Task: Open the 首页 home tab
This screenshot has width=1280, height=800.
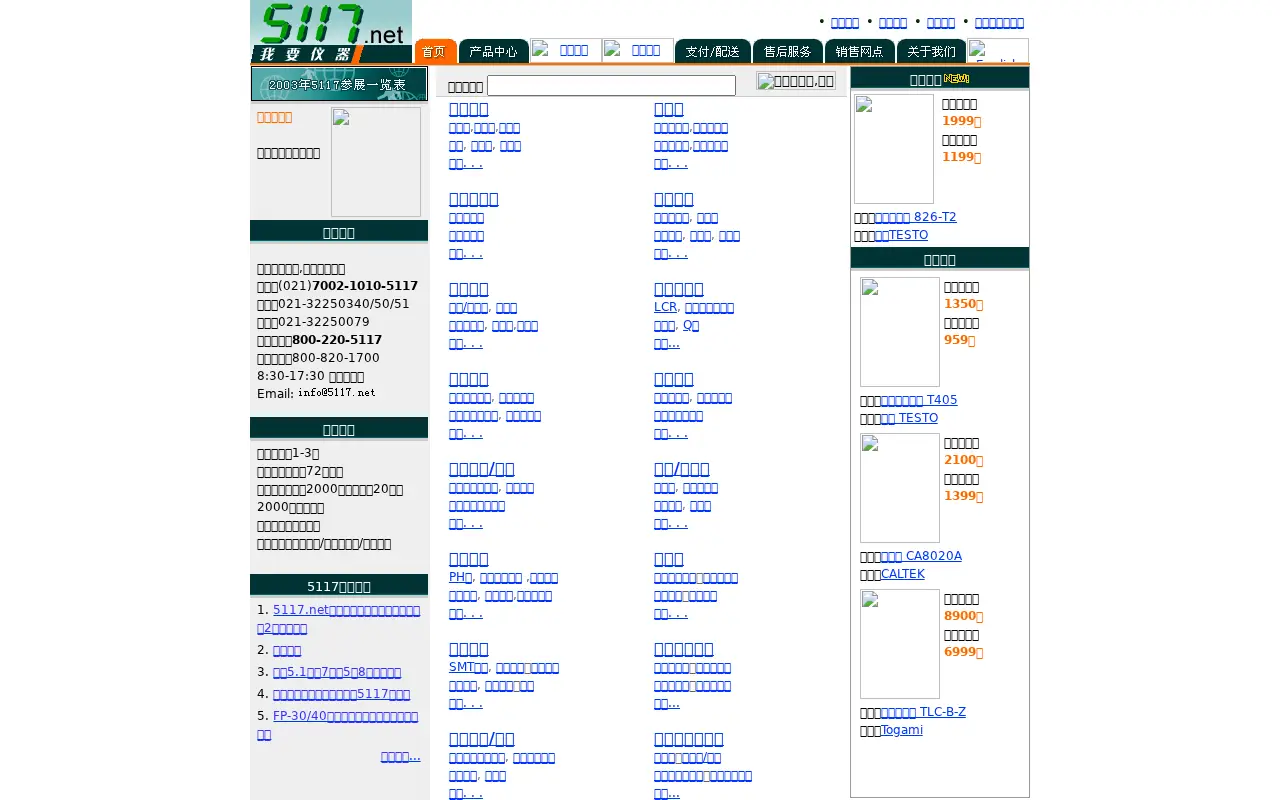Action: 436,51
